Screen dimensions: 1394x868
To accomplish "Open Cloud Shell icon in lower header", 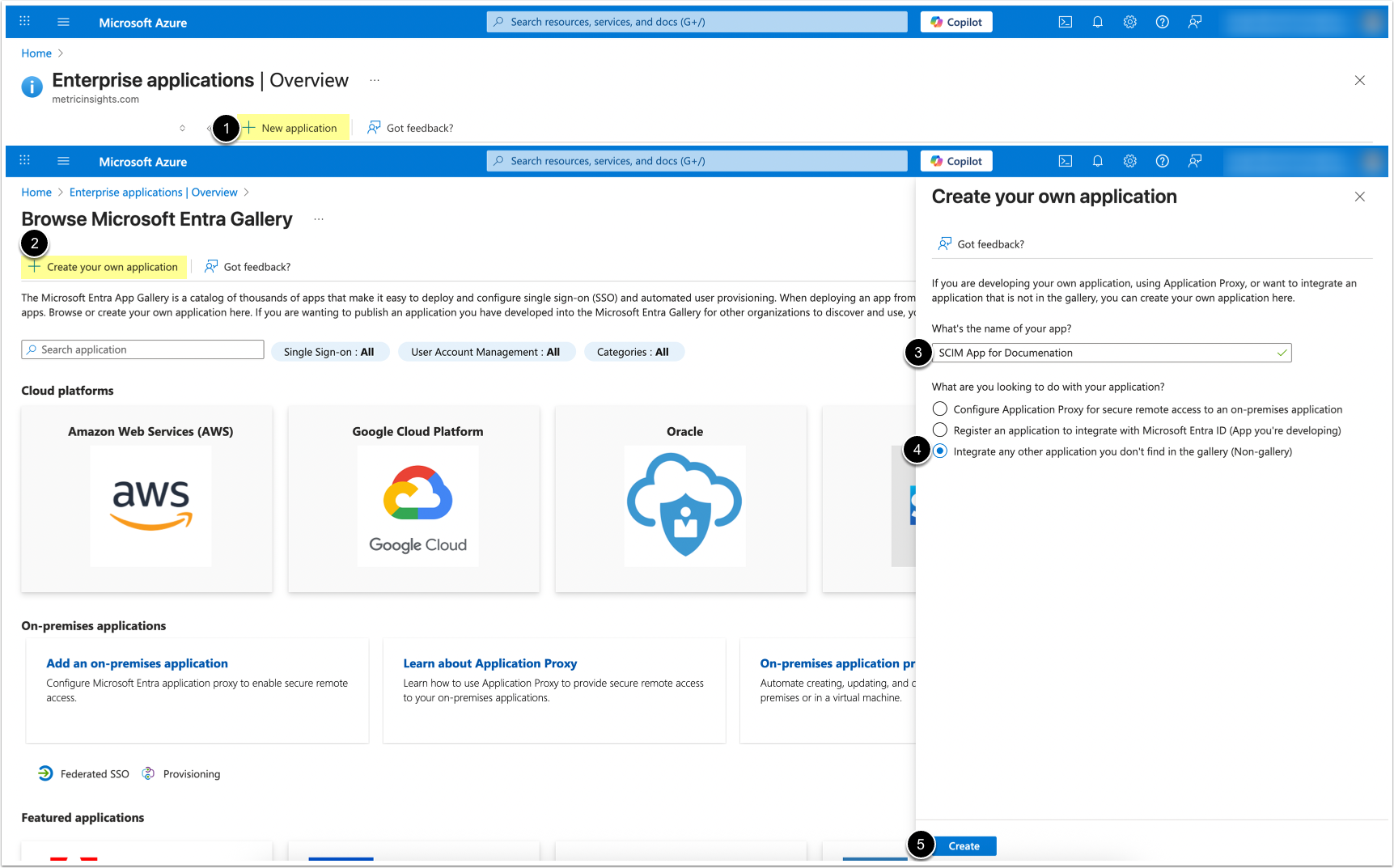I will point(1066,161).
